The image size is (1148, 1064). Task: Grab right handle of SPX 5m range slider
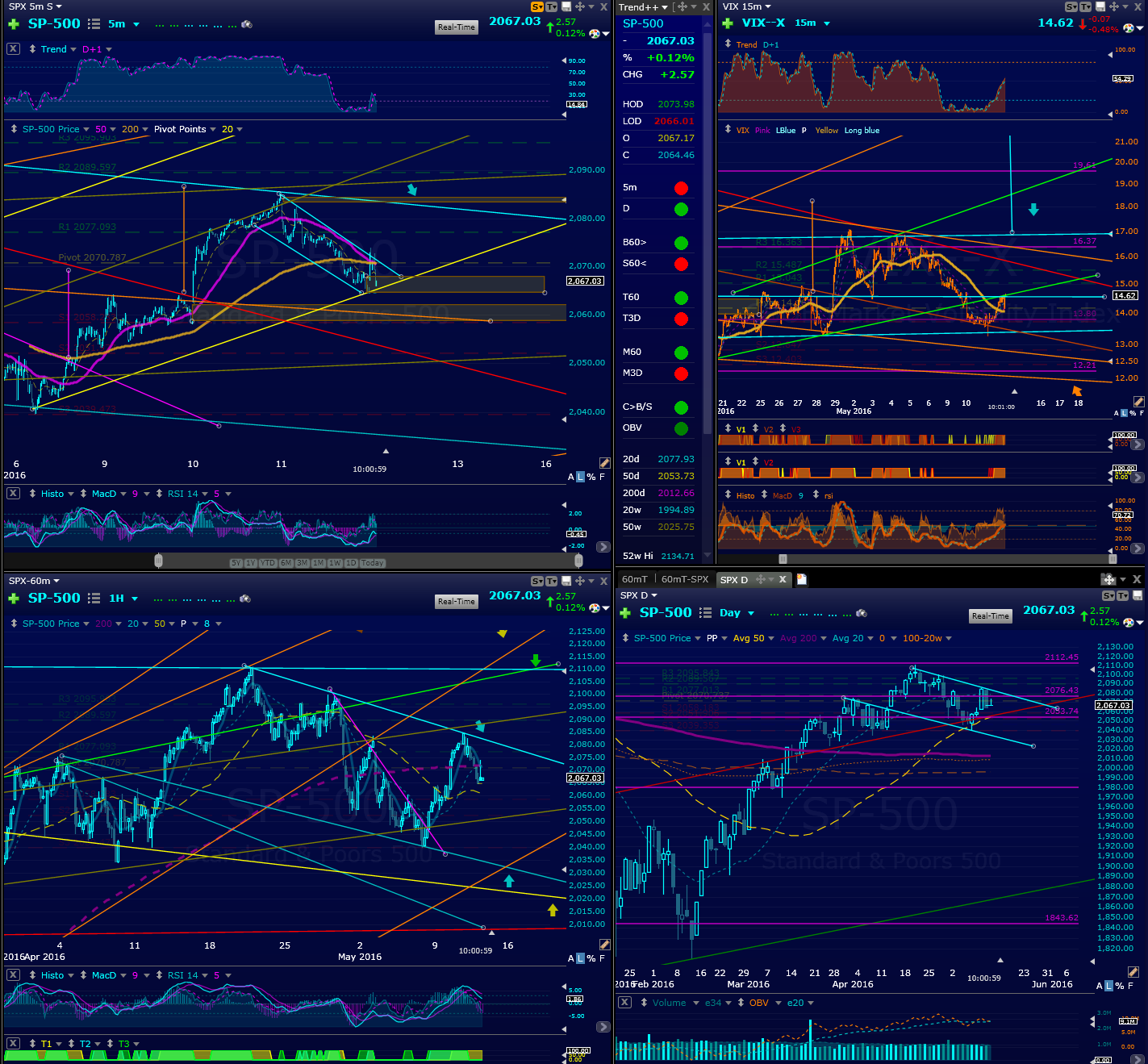pyautogui.click(x=578, y=561)
